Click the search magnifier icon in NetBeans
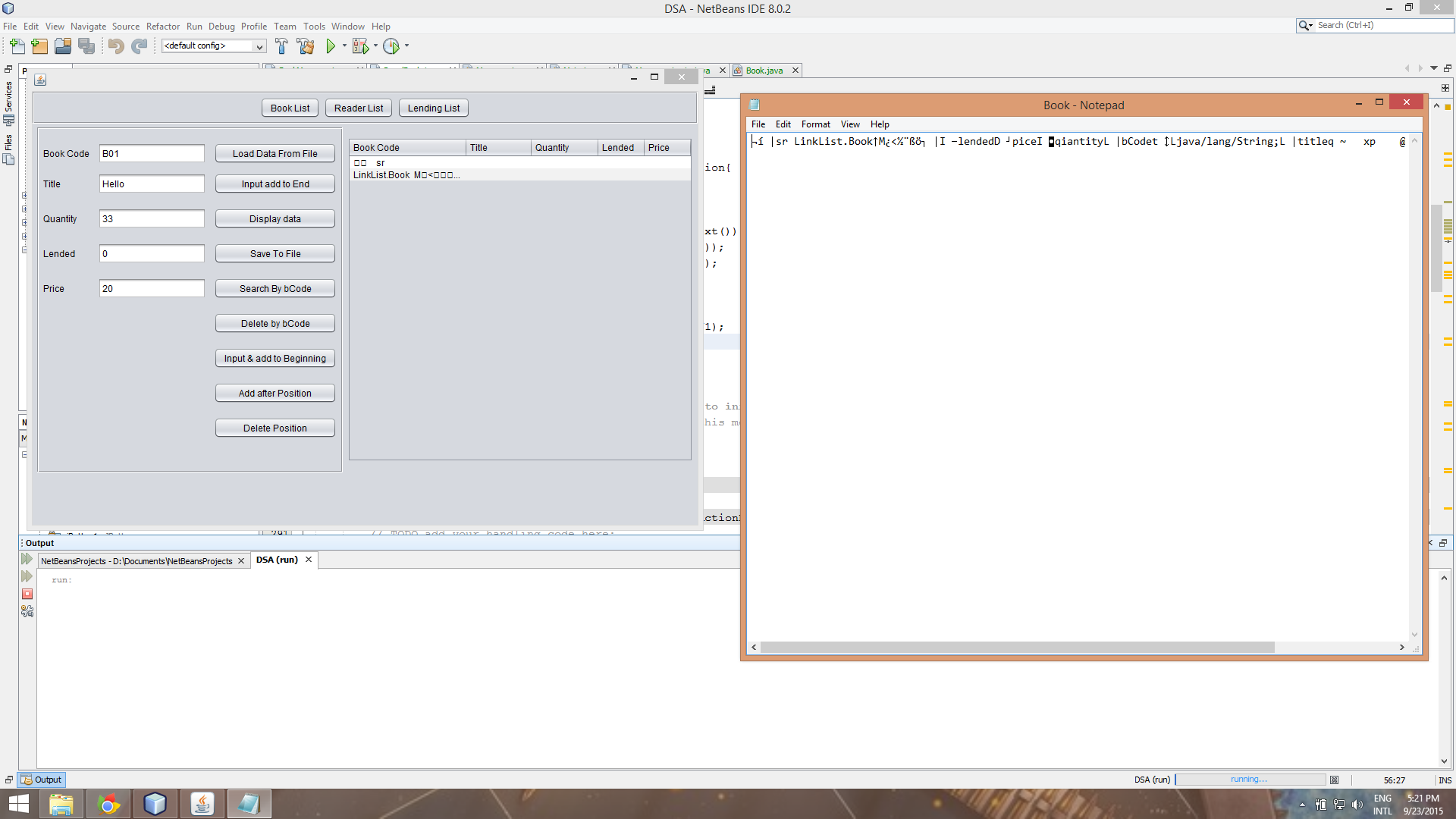This screenshot has height=819, width=1456. 1304,26
